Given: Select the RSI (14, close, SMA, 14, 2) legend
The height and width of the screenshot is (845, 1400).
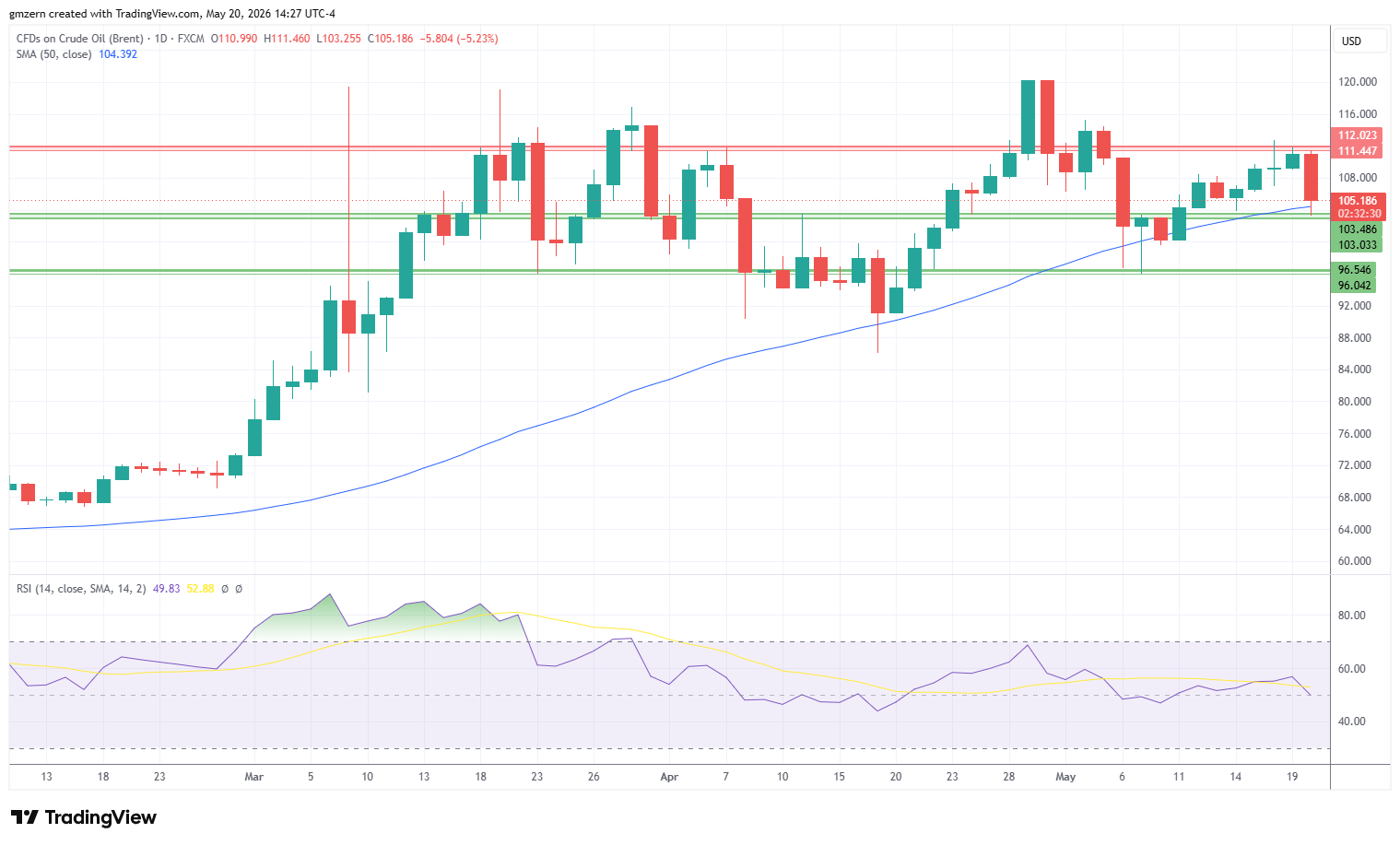Looking at the screenshot, I should pos(81,589).
